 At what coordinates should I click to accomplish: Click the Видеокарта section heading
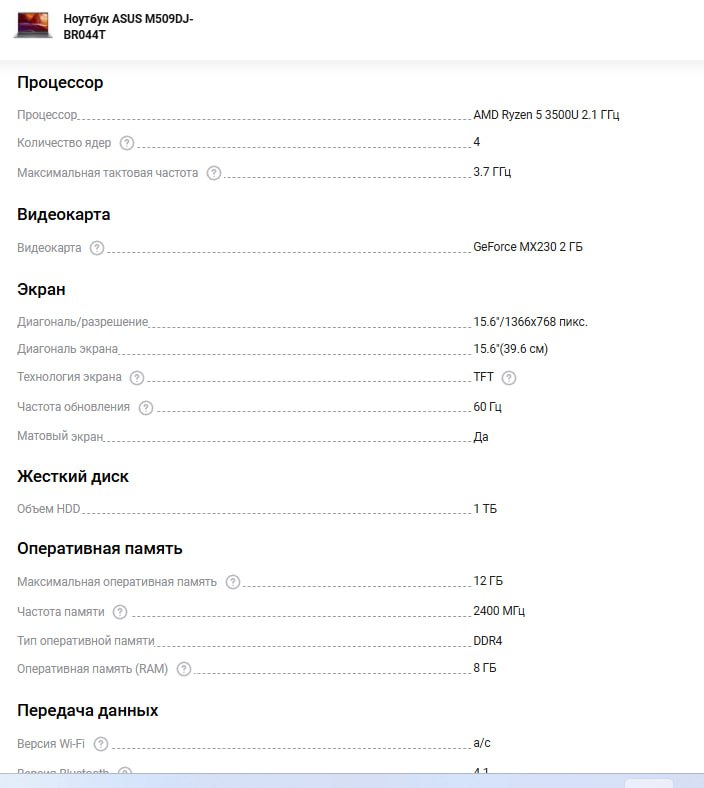pyautogui.click(x=64, y=215)
